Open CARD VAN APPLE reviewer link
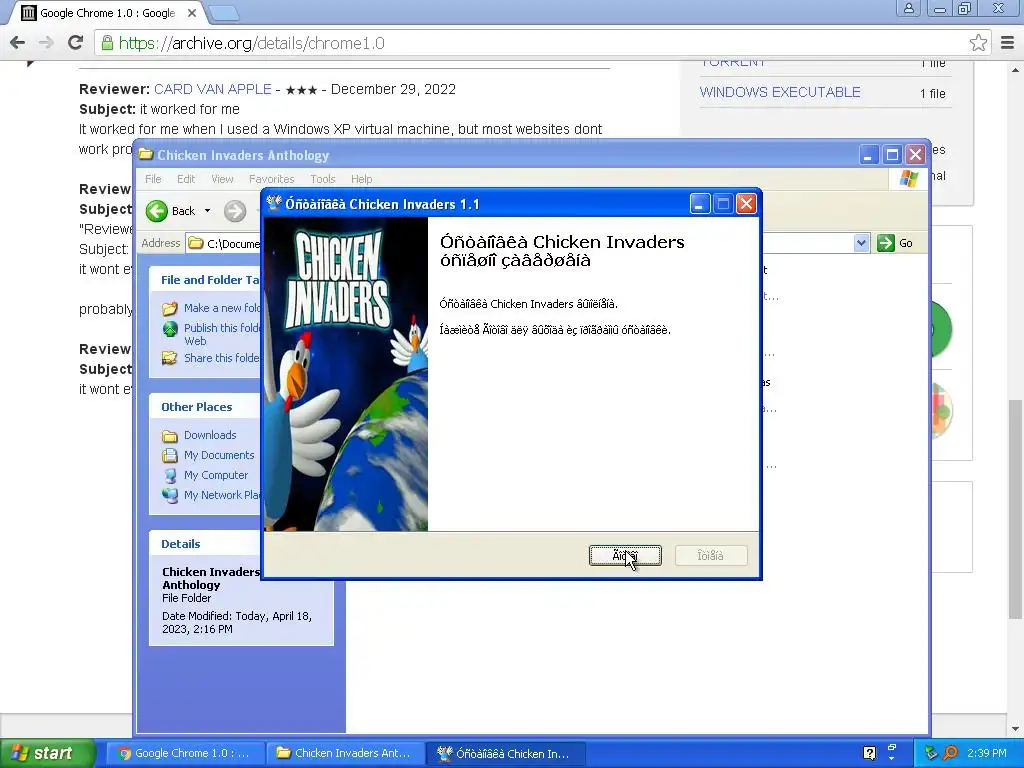The height and width of the screenshot is (768, 1024). tap(213, 89)
